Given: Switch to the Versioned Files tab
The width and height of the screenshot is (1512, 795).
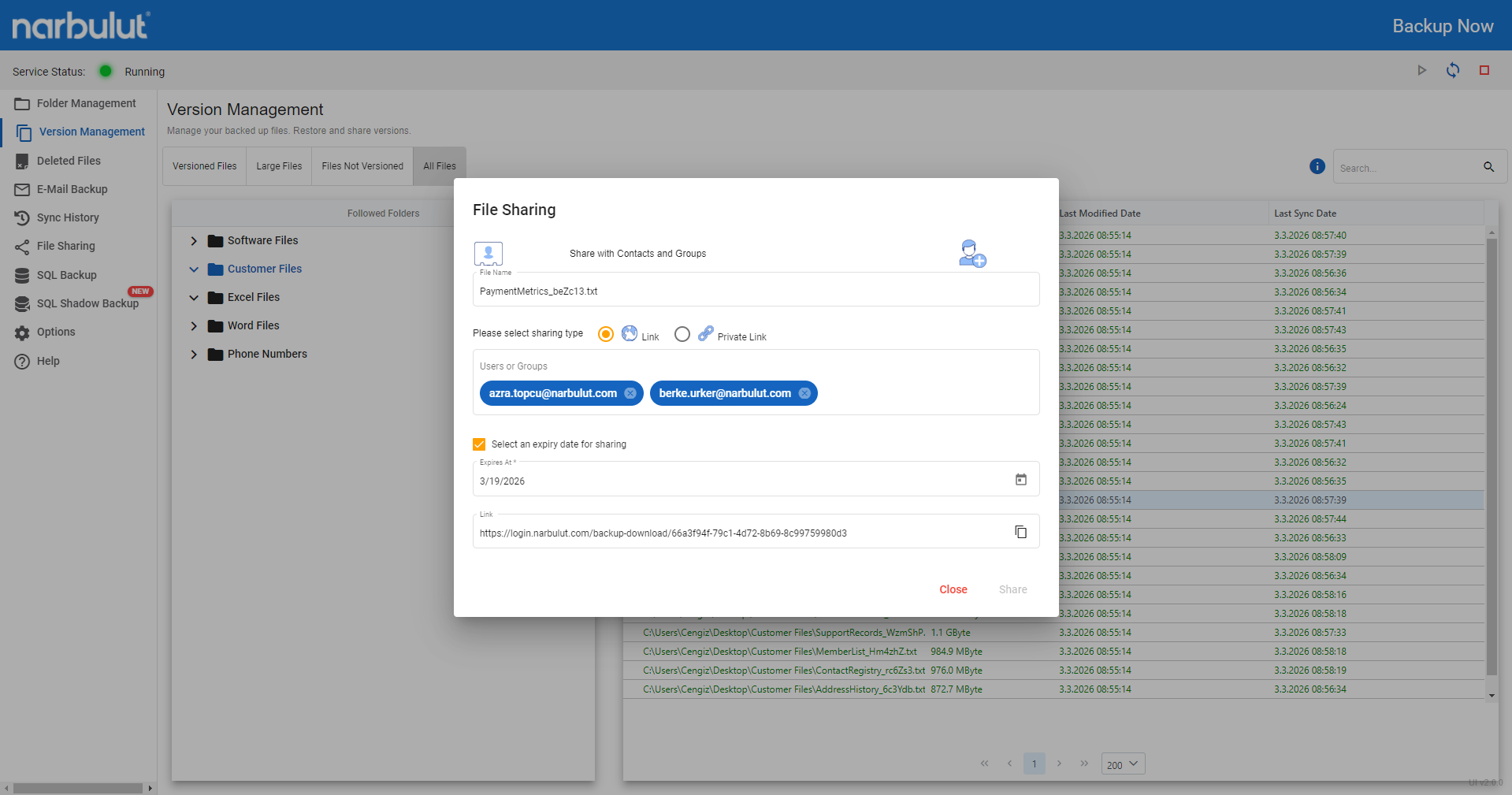Looking at the screenshot, I should [x=205, y=166].
